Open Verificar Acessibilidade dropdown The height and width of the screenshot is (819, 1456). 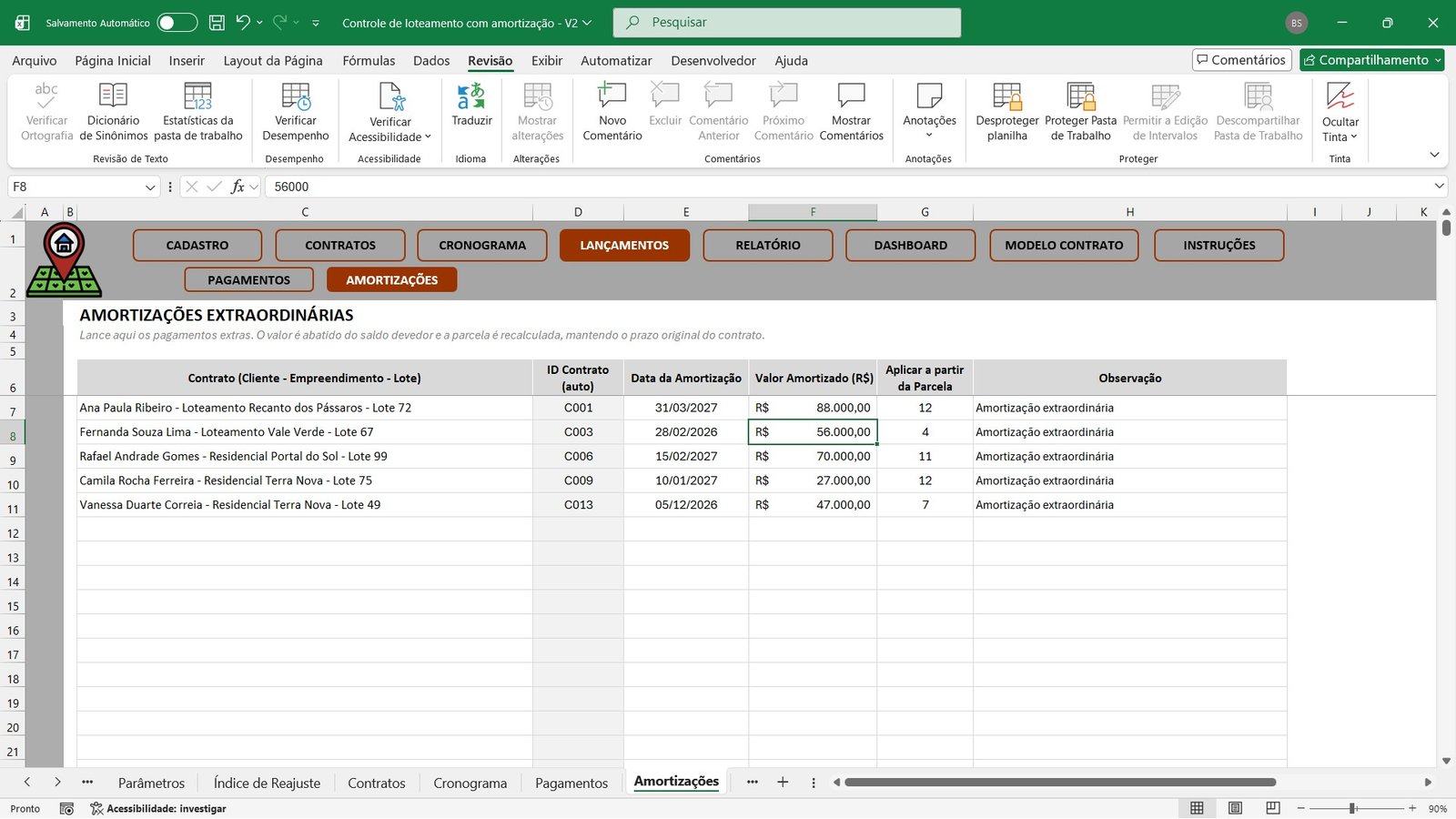click(390, 114)
